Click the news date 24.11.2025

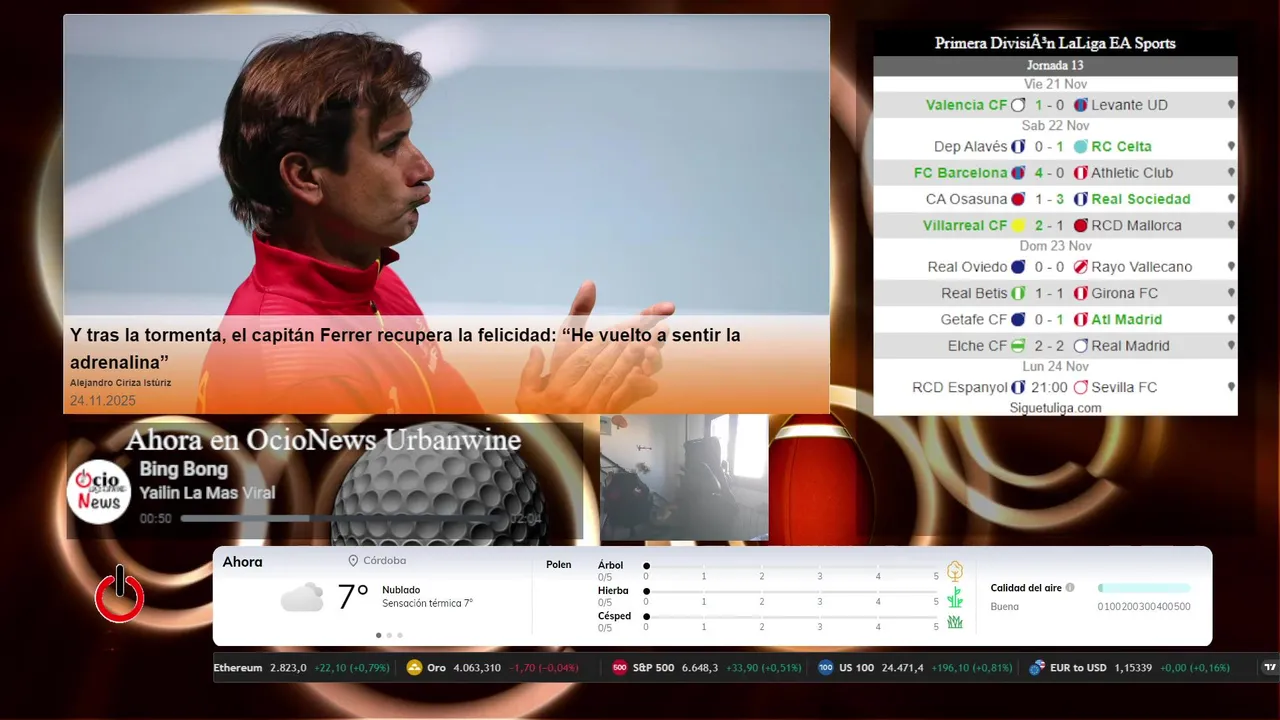pyautogui.click(x=102, y=401)
